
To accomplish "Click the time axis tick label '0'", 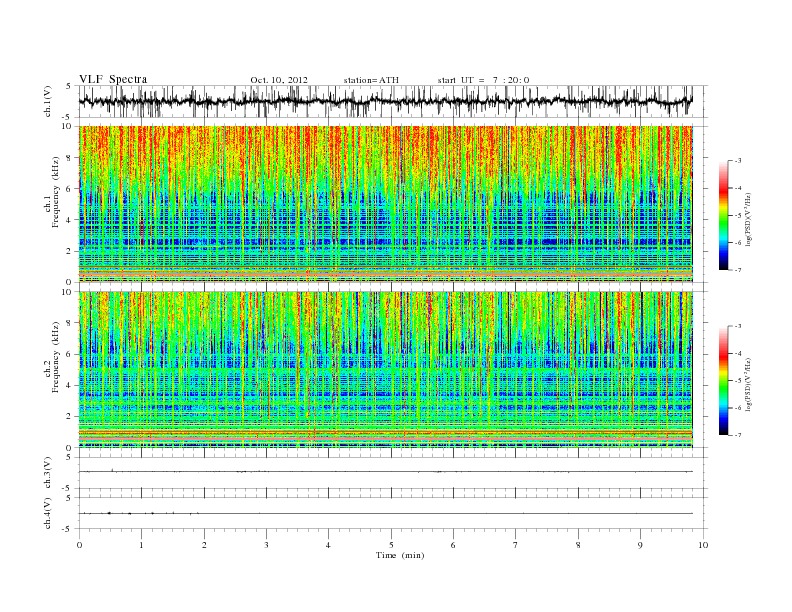I will [x=79, y=545].
